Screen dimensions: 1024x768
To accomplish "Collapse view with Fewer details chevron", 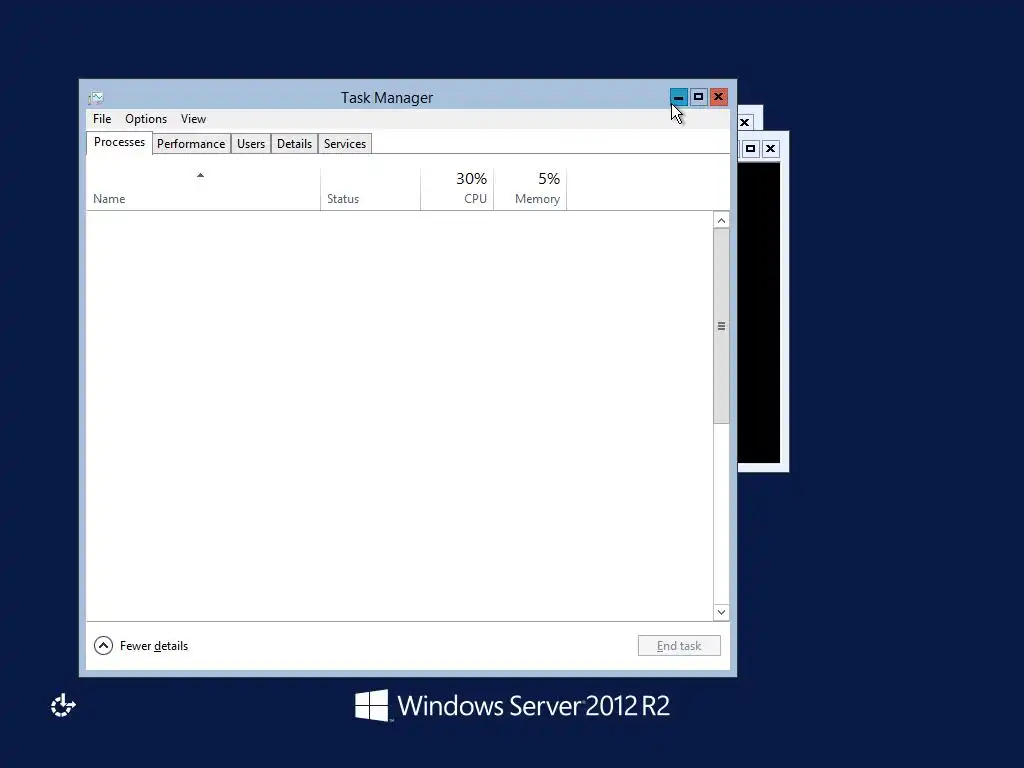I will pos(103,646).
